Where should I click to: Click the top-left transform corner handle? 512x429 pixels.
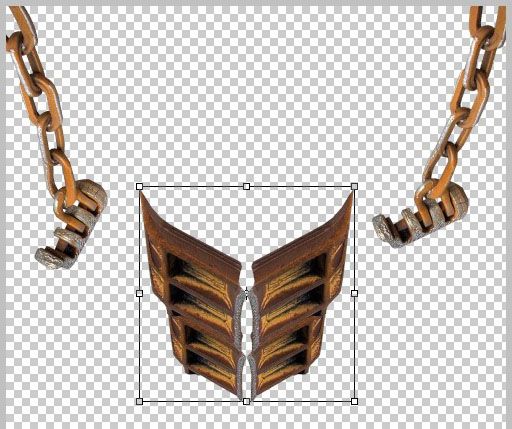tap(140, 186)
